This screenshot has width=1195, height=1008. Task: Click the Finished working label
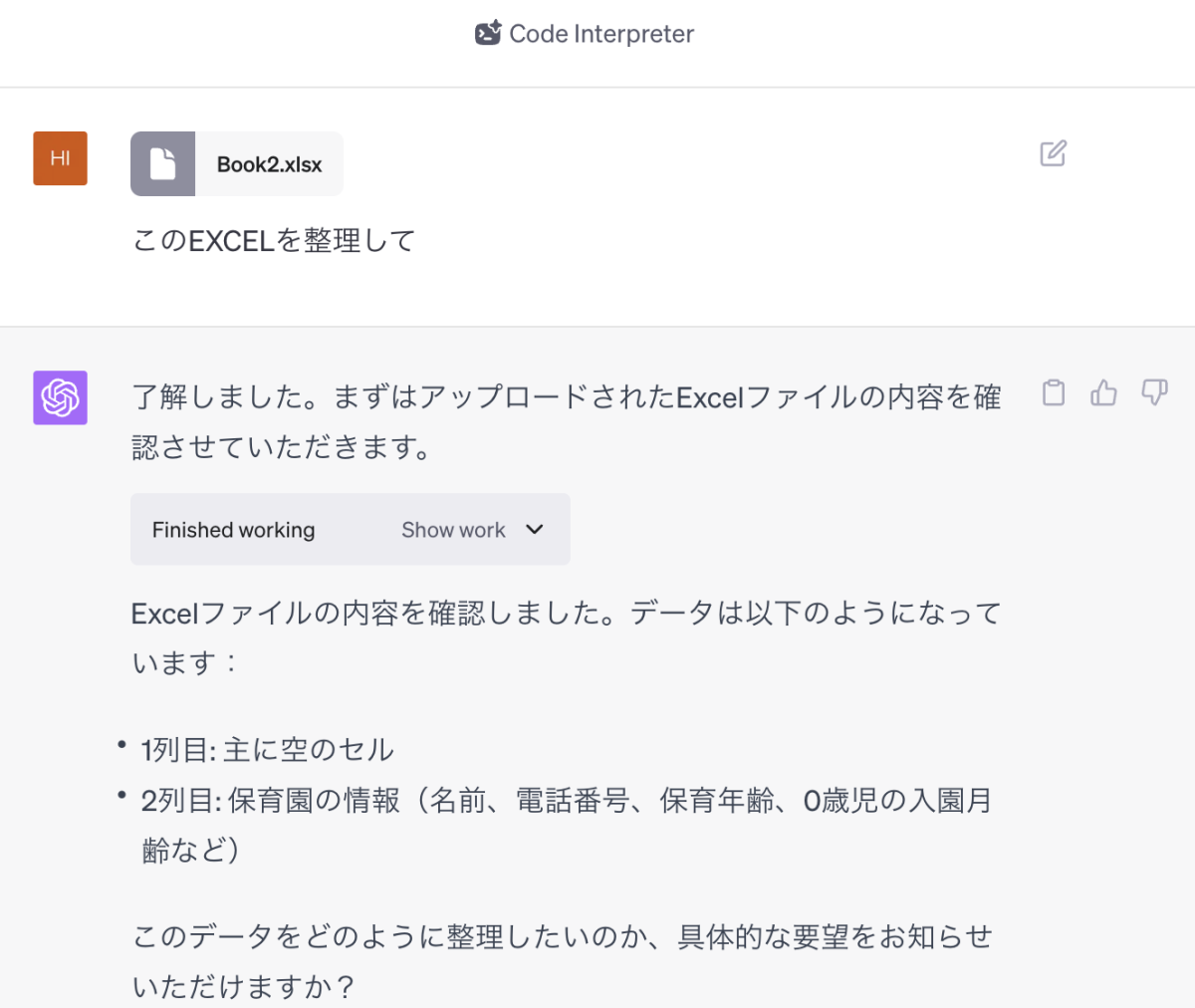click(233, 530)
